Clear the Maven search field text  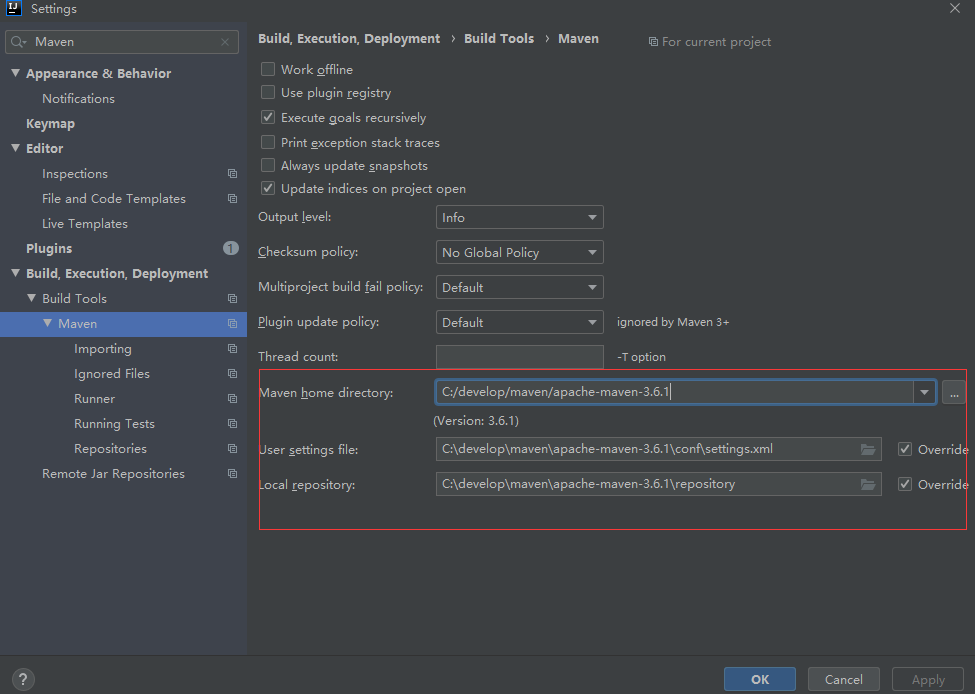click(225, 42)
